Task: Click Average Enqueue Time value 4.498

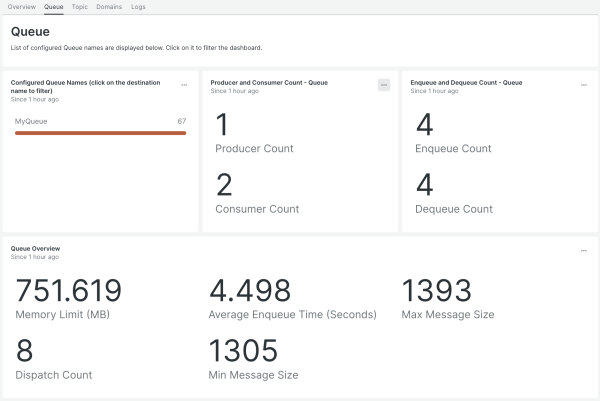Action: click(x=250, y=291)
